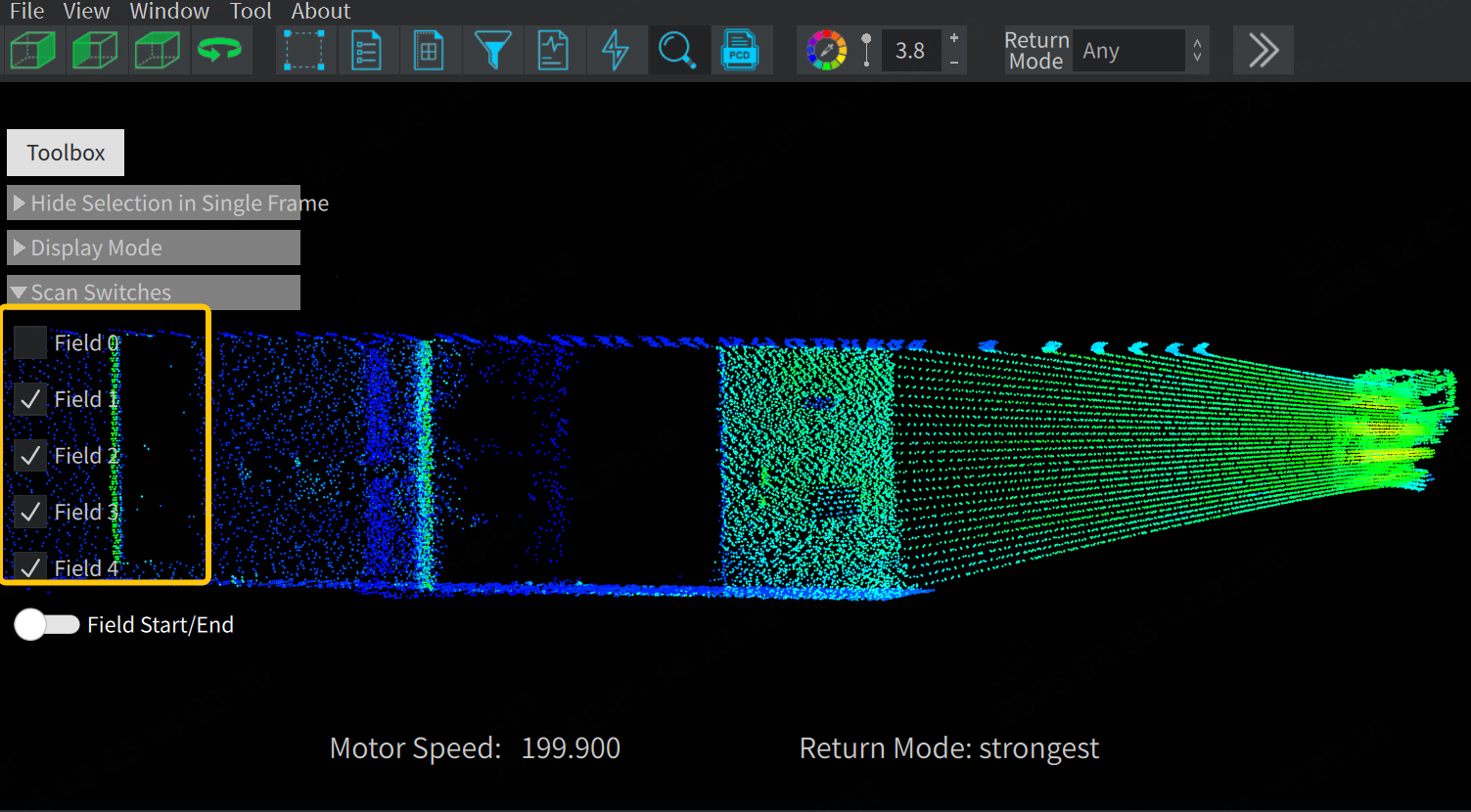Screen dimensions: 1471x812
Task: Click the green rotate view icon
Action: [220, 50]
